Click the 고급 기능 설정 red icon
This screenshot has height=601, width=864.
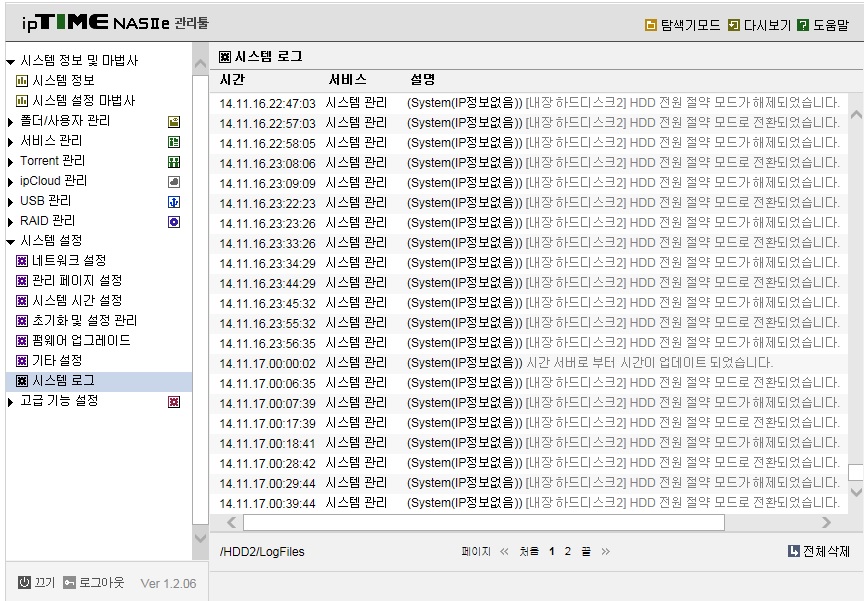click(174, 402)
